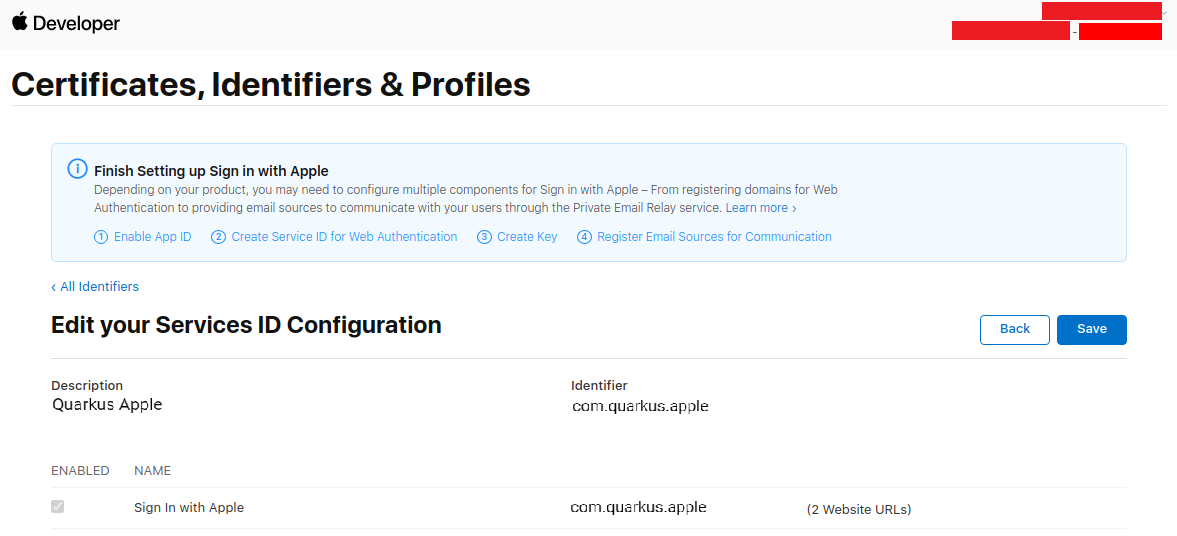This screenshot has width=1177, height=536.
Task: Open the Create Key link
Action: click(527, 236)
